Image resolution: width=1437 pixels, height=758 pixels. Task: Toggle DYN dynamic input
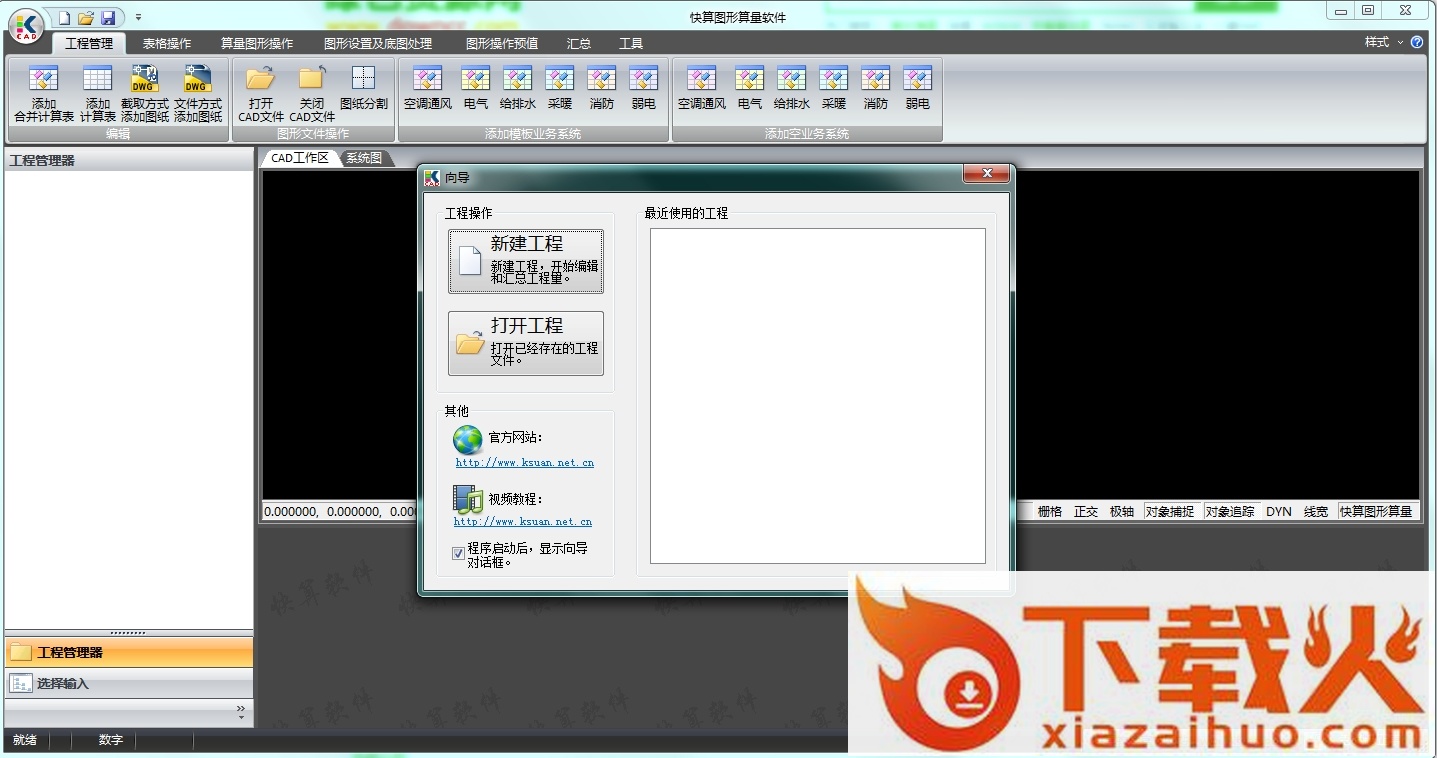click(x=1279, y=511)
